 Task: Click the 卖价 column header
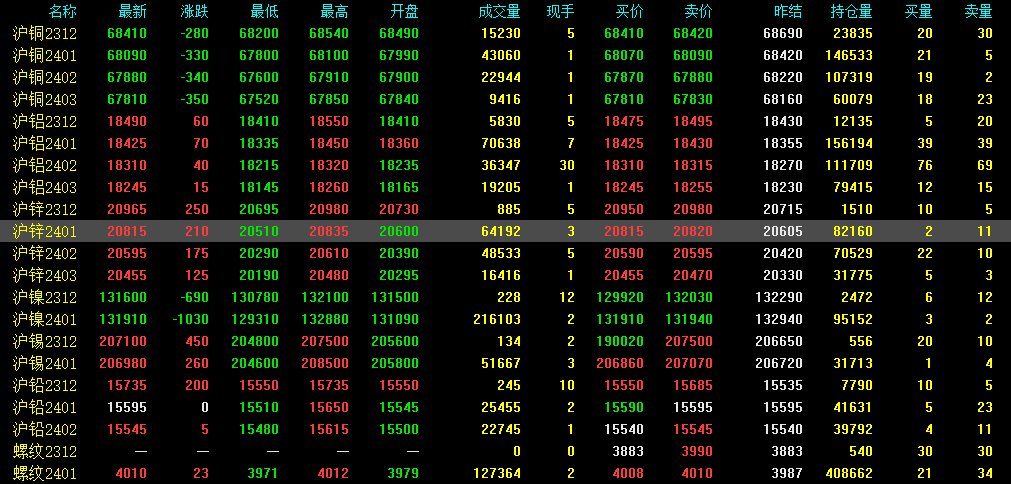tap(699, 11)
